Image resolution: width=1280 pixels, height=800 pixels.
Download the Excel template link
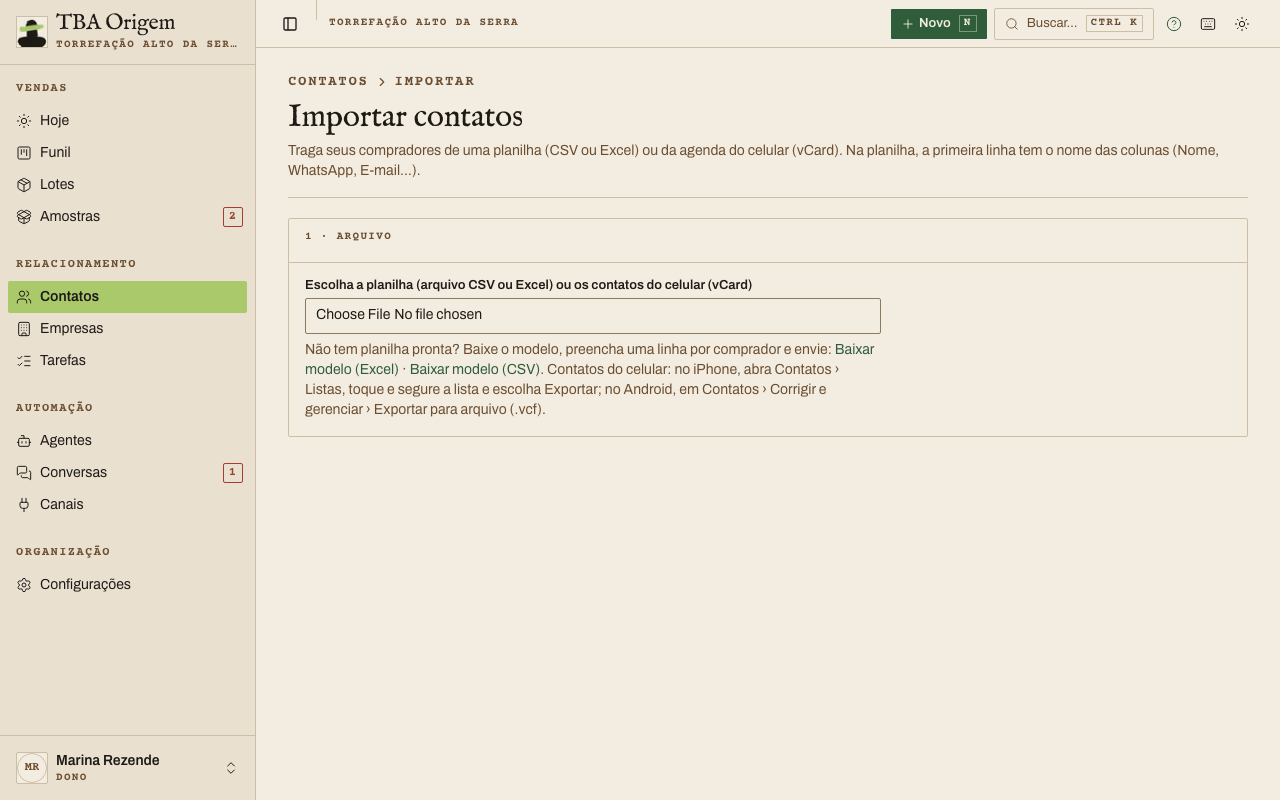click(x=589, y=359)
